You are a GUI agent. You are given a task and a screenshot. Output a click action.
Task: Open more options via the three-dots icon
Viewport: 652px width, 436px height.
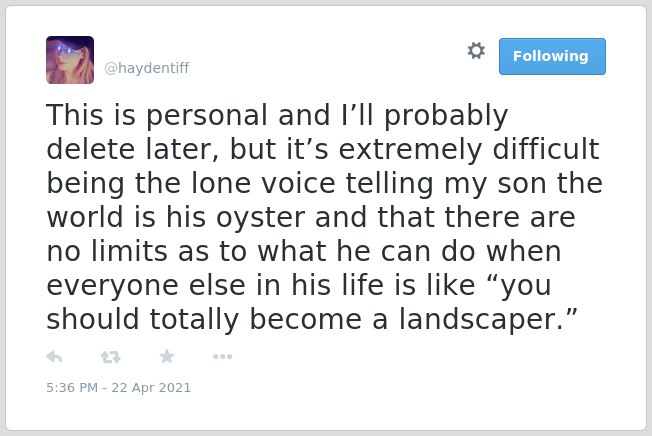(x=222, y=356)
